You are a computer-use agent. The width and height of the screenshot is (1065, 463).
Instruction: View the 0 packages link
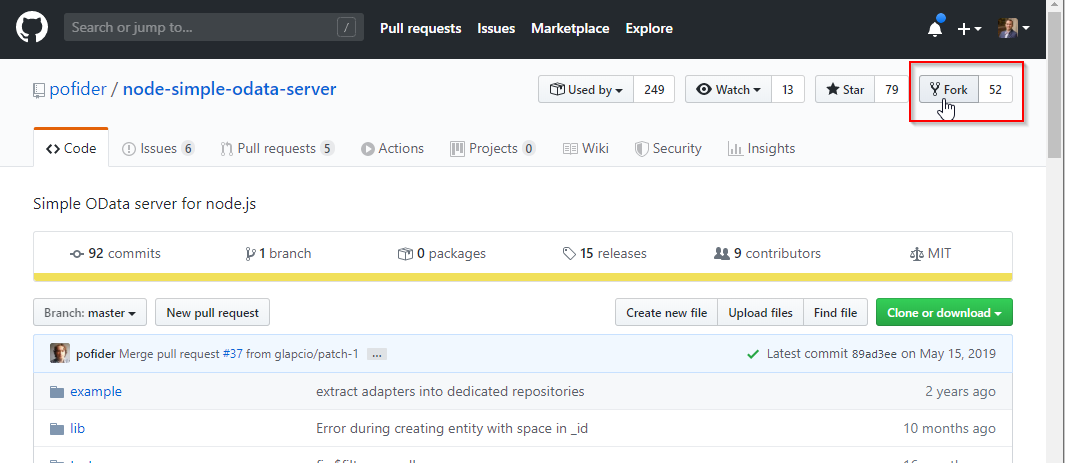point(441,254)
